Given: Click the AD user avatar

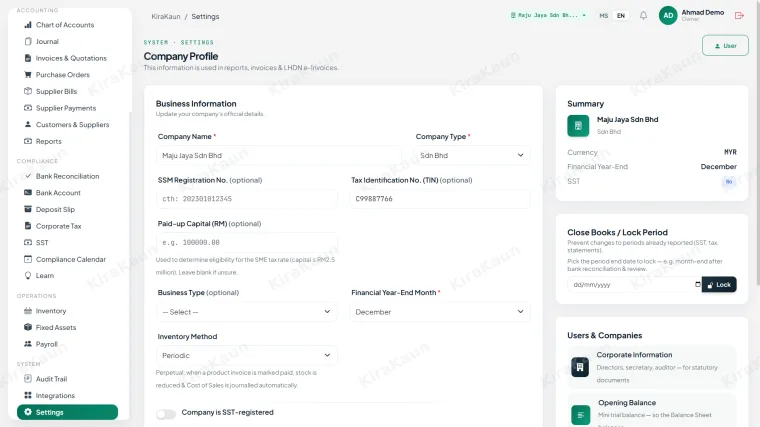Looking at the screenshot, I should [x=668, y=16].
